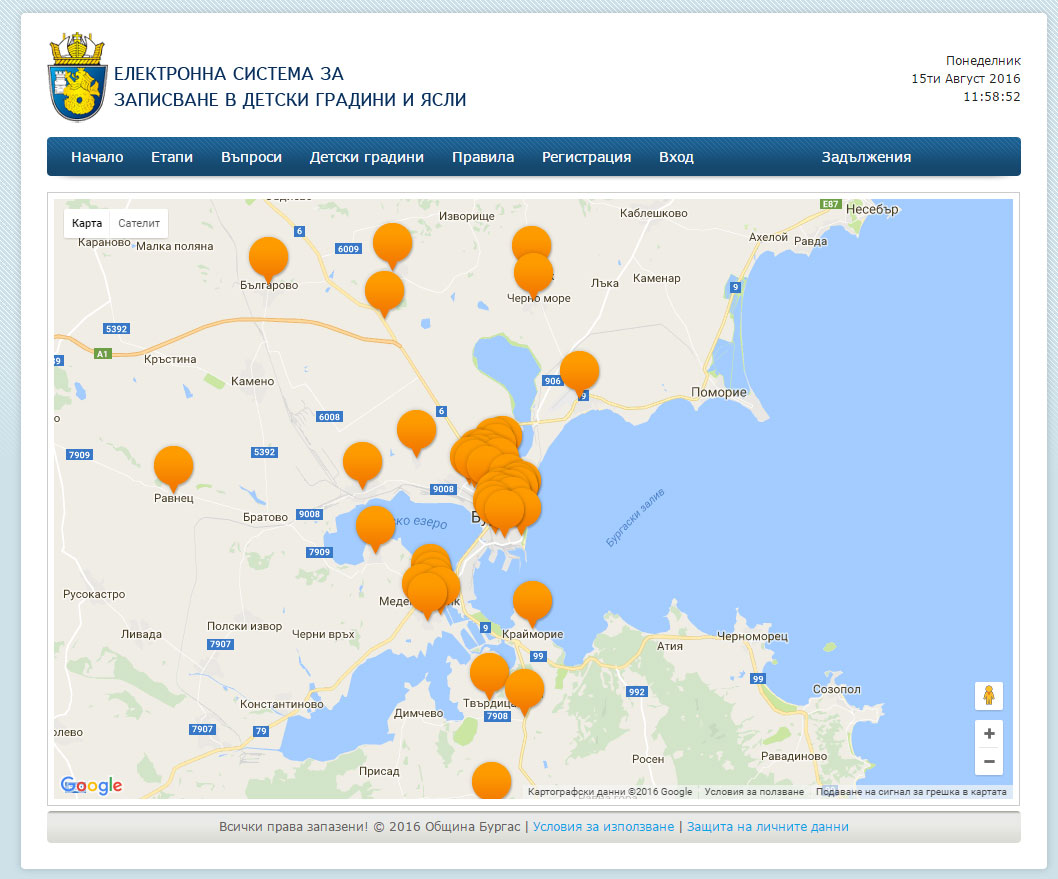Image resolution: width=1058 pixels, height=879 pixels.
Task: Open the Задължения menu item
Action: [866, 157]
